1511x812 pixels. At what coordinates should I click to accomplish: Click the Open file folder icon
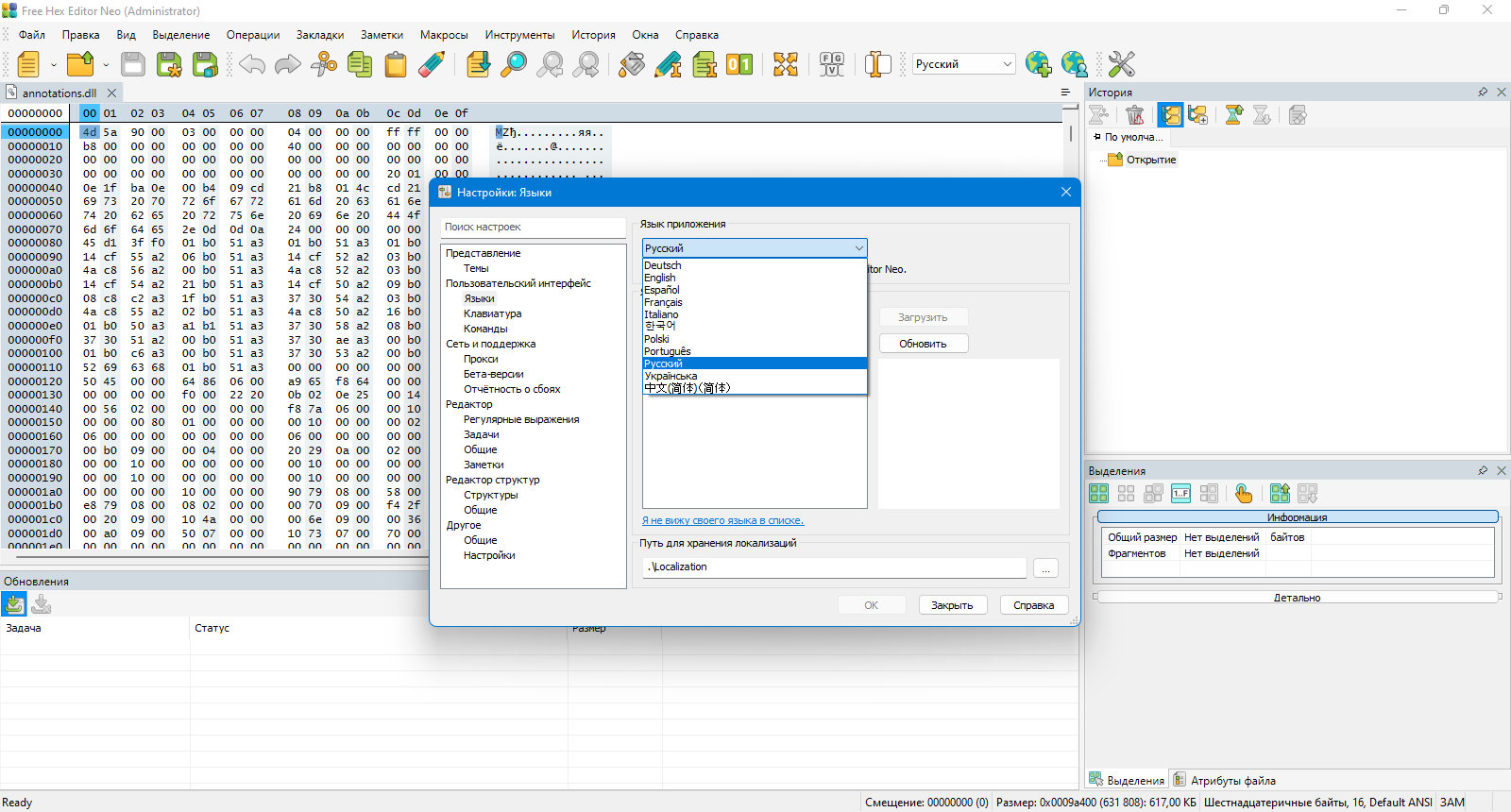[80, 64]
